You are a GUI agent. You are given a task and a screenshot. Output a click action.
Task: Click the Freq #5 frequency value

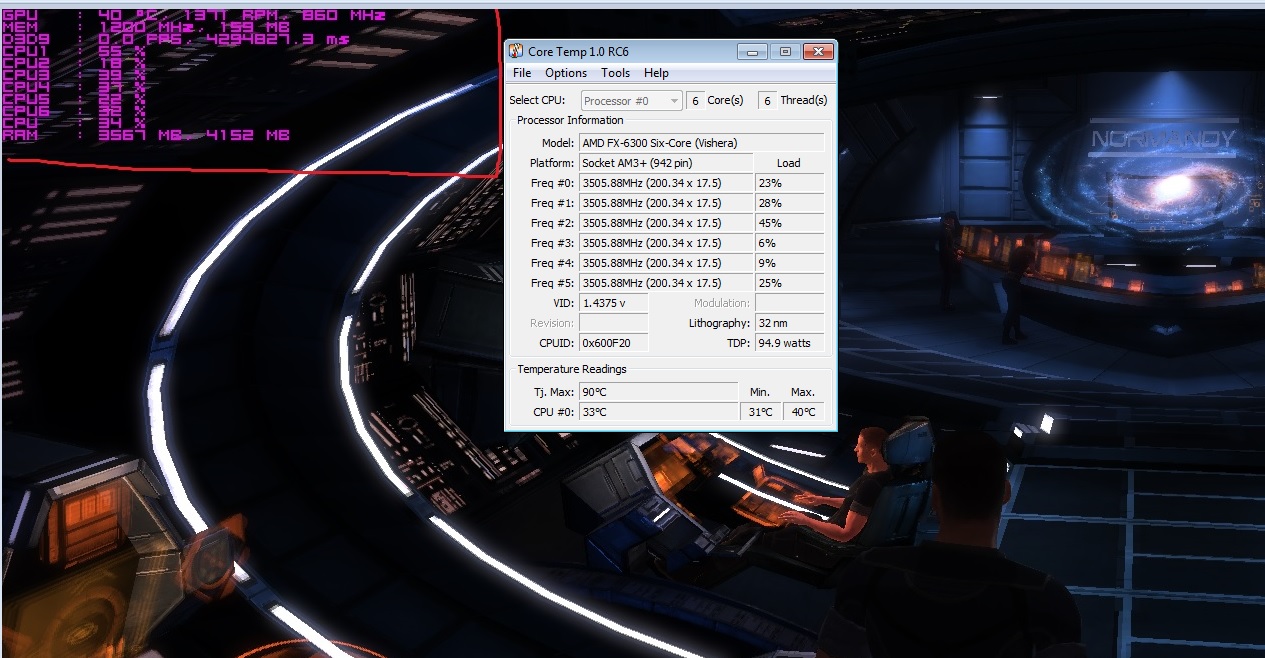pyautogui.click(x=666, y=283)
